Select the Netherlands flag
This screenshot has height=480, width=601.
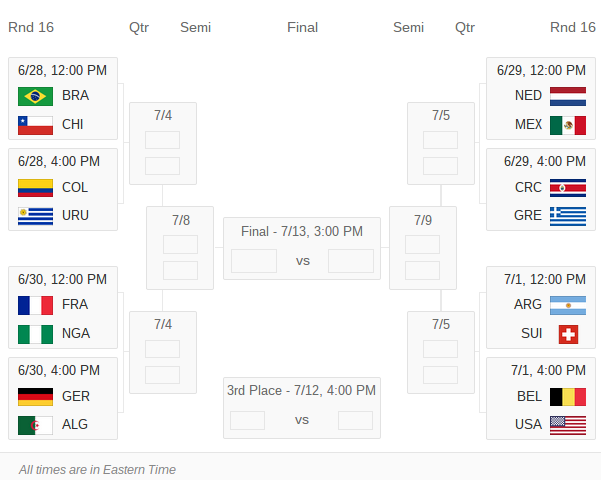tap(567, 96)
